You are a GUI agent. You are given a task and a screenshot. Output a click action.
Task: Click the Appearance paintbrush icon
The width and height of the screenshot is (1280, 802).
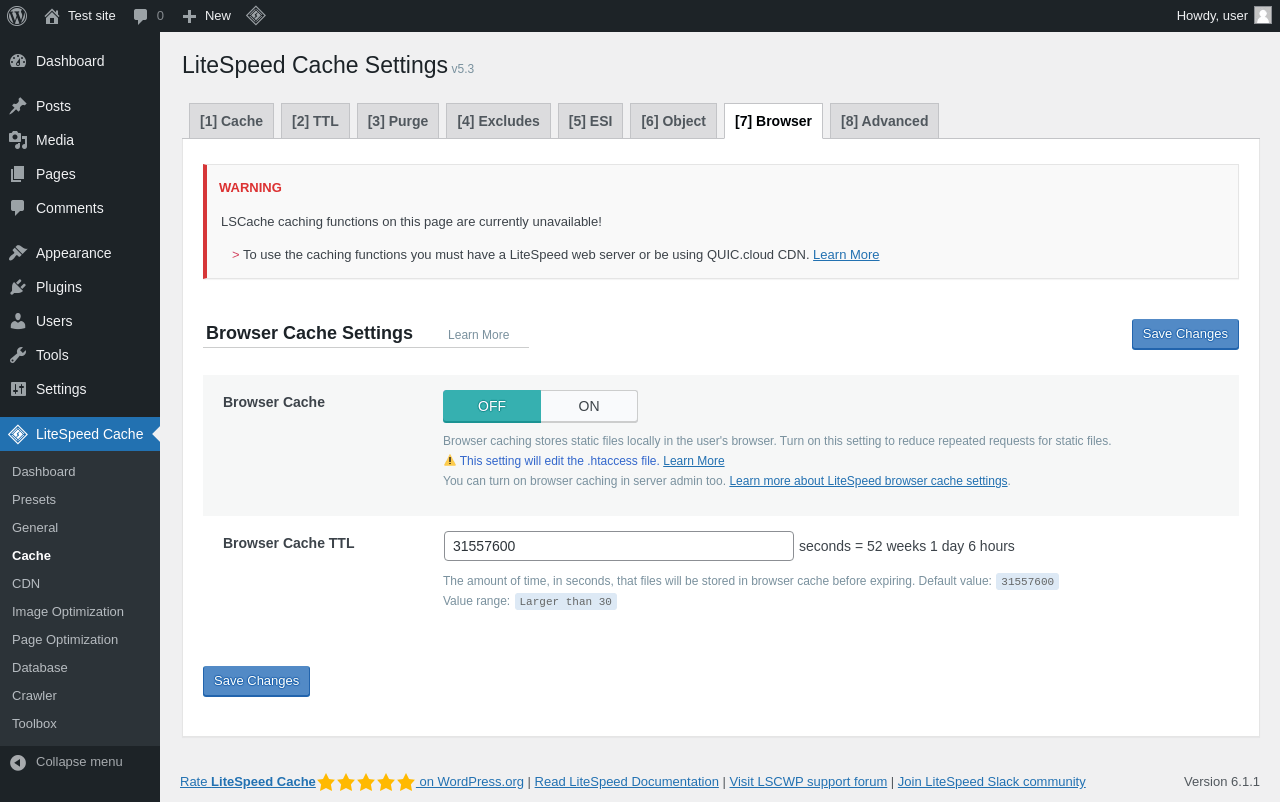[18, 253]
